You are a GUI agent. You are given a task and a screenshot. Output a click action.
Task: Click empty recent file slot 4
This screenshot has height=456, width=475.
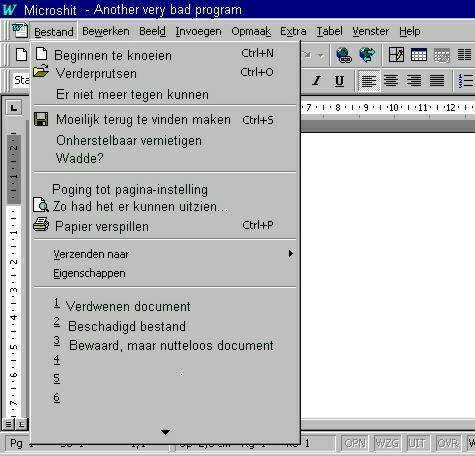click(164, 360)
